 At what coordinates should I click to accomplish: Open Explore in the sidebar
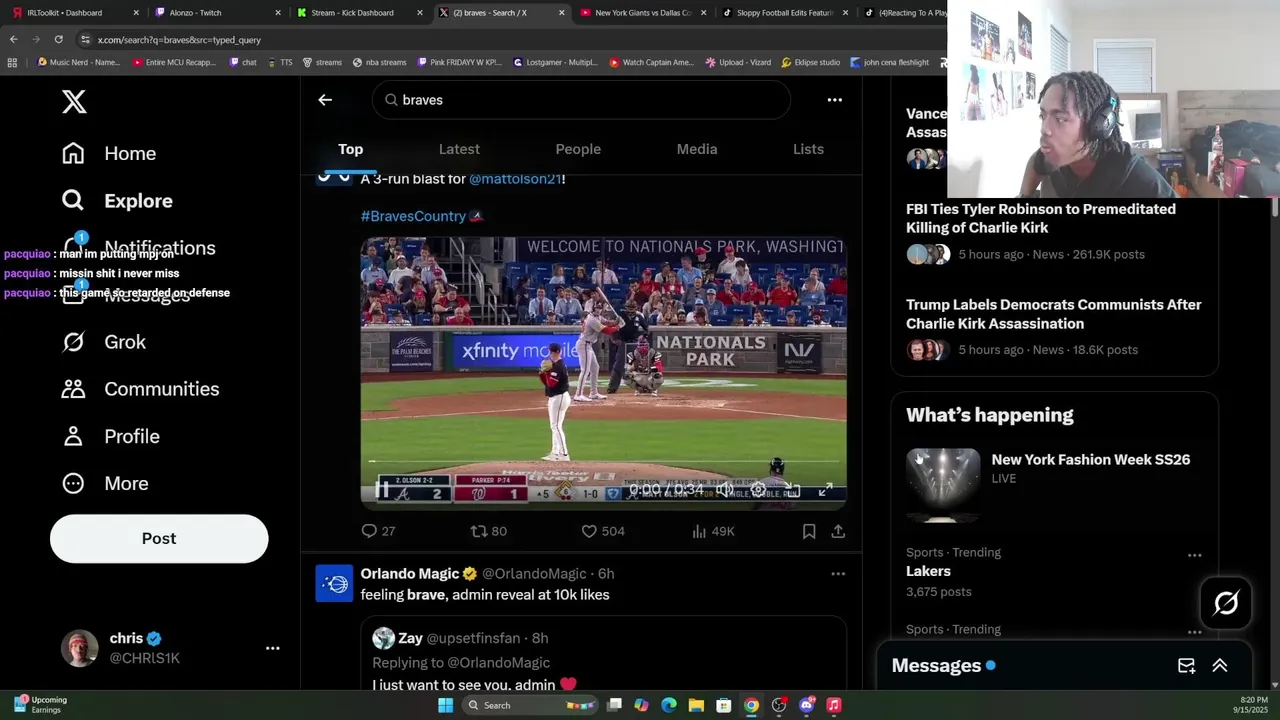click(117, 200)
